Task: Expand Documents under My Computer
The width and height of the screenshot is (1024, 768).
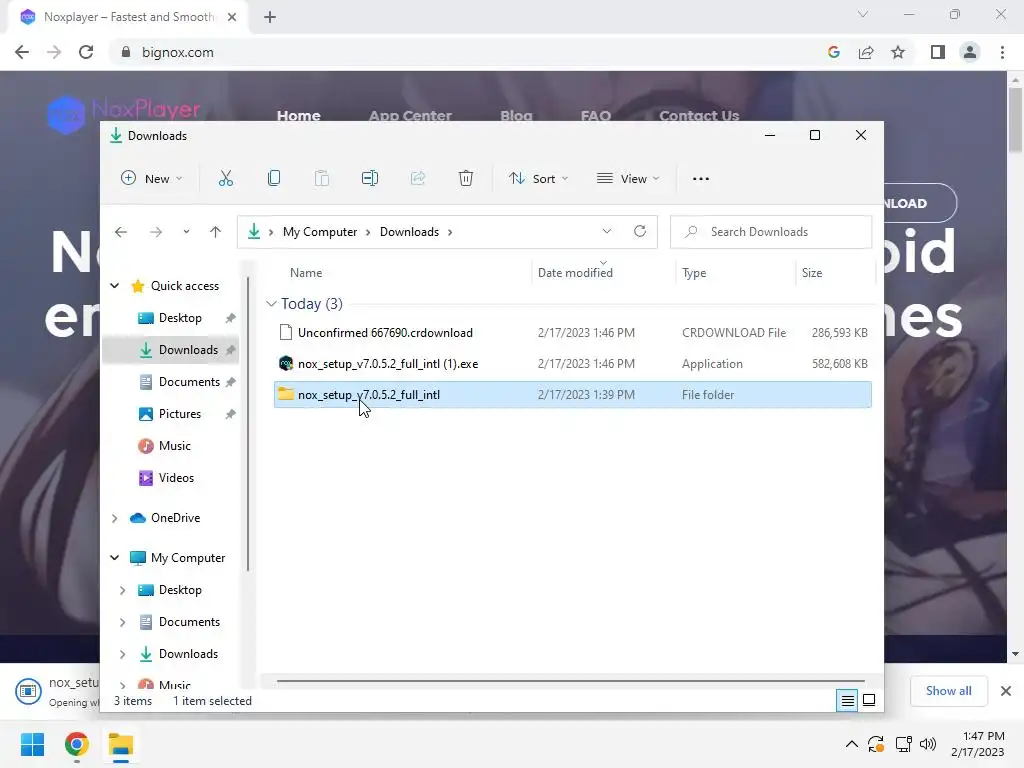Action: (x=122, y=622)
